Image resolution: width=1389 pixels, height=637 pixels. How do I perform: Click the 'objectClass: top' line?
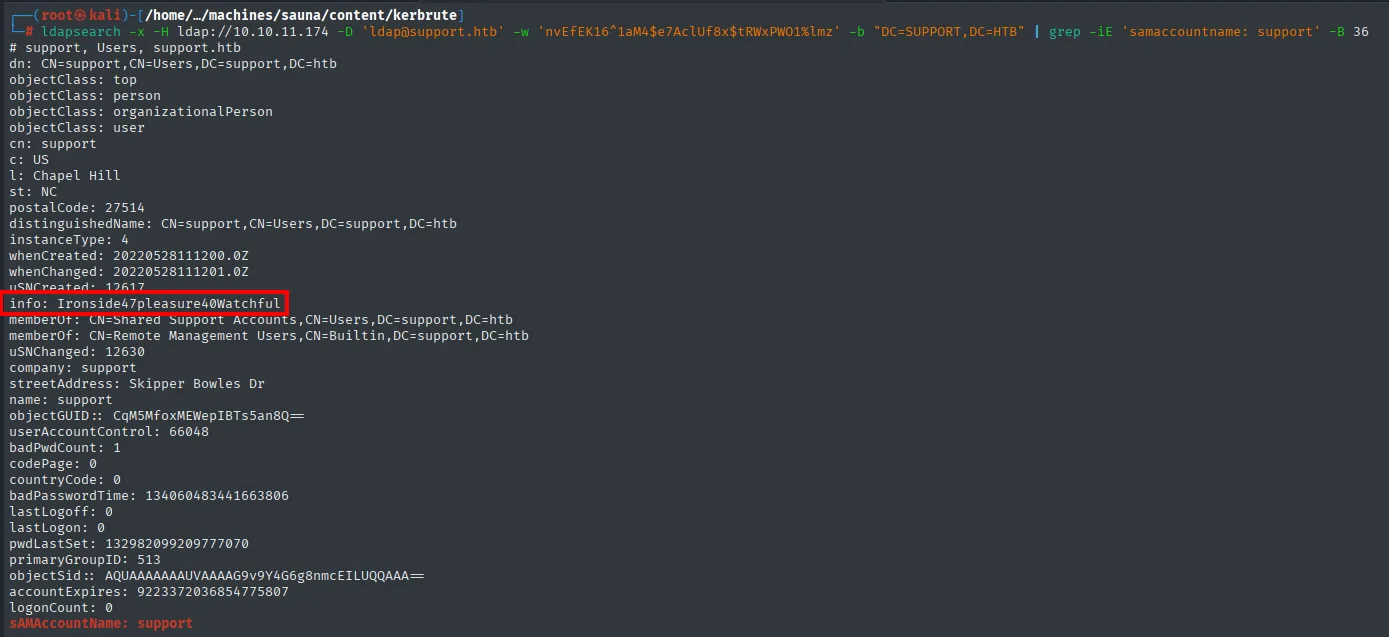73,80
